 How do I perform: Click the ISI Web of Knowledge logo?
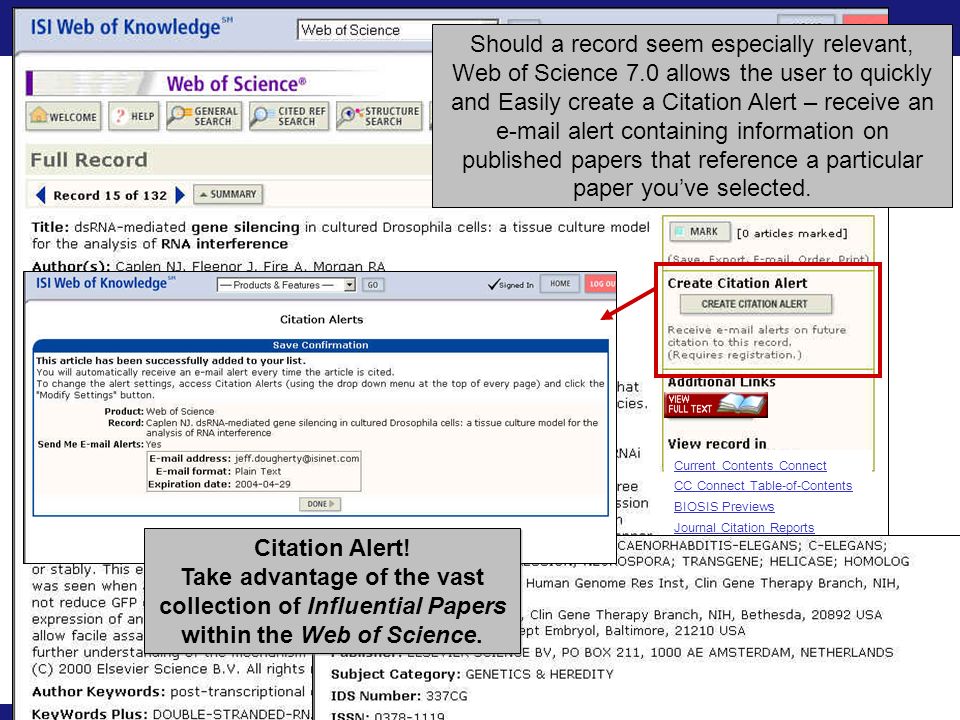tap(132, 27)
